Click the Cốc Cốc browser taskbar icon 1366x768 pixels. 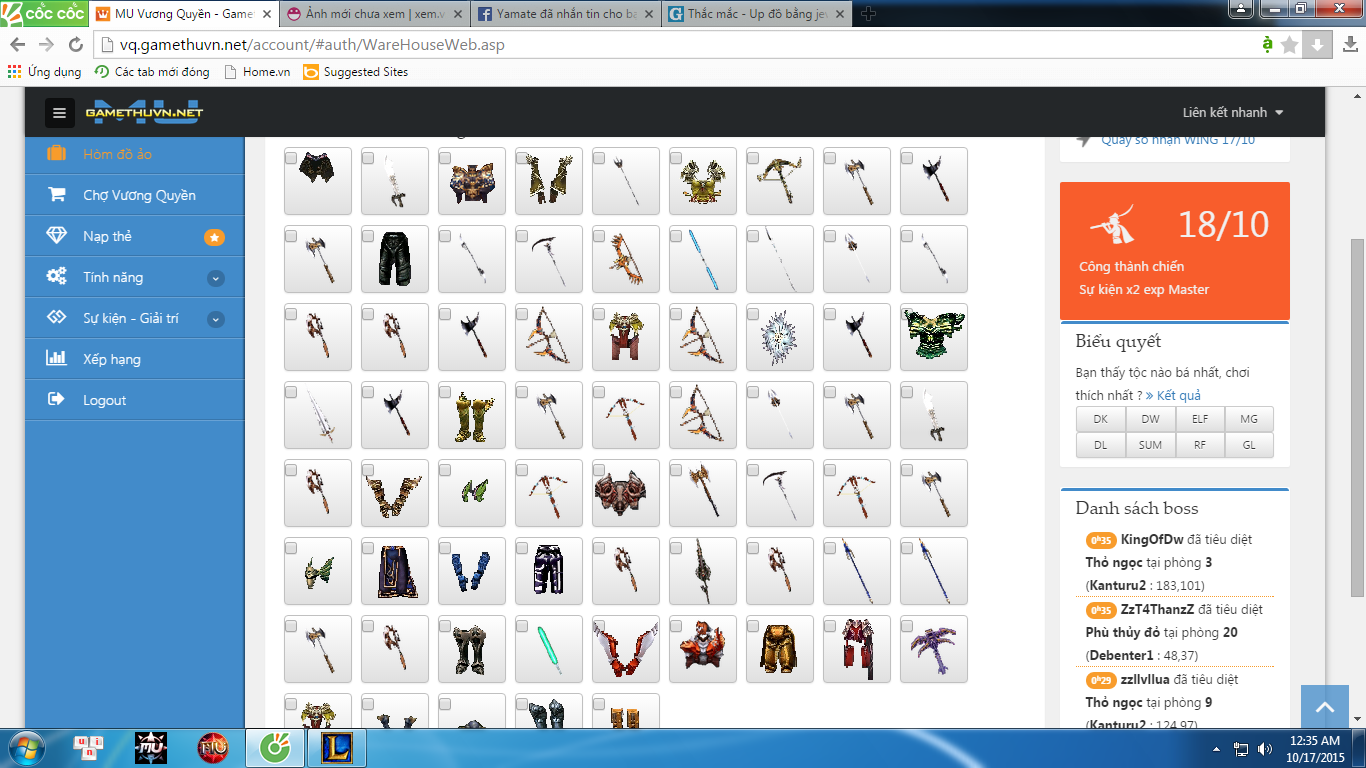pyautogui.click(x=276, y=747)
